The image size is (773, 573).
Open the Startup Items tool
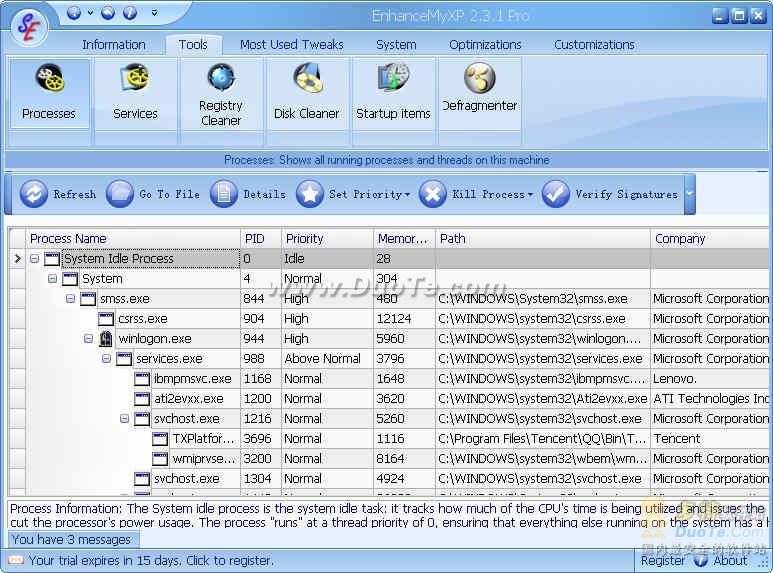click(x=393, y=93)
